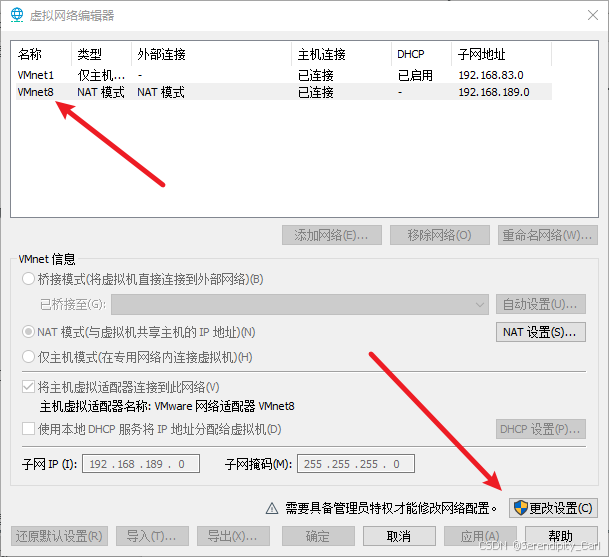
Task: Sort by the 子网地址 column header
Action: tap(501, 54)
